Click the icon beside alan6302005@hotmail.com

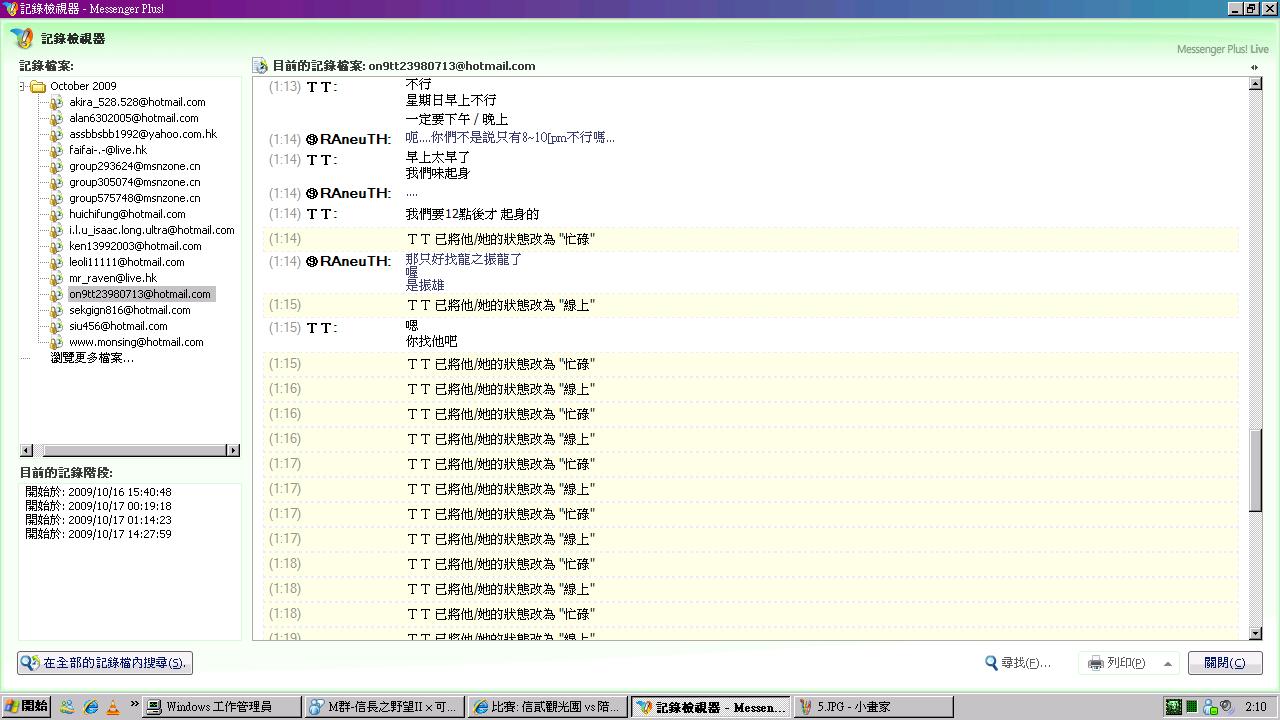click(x=57, y=118)
